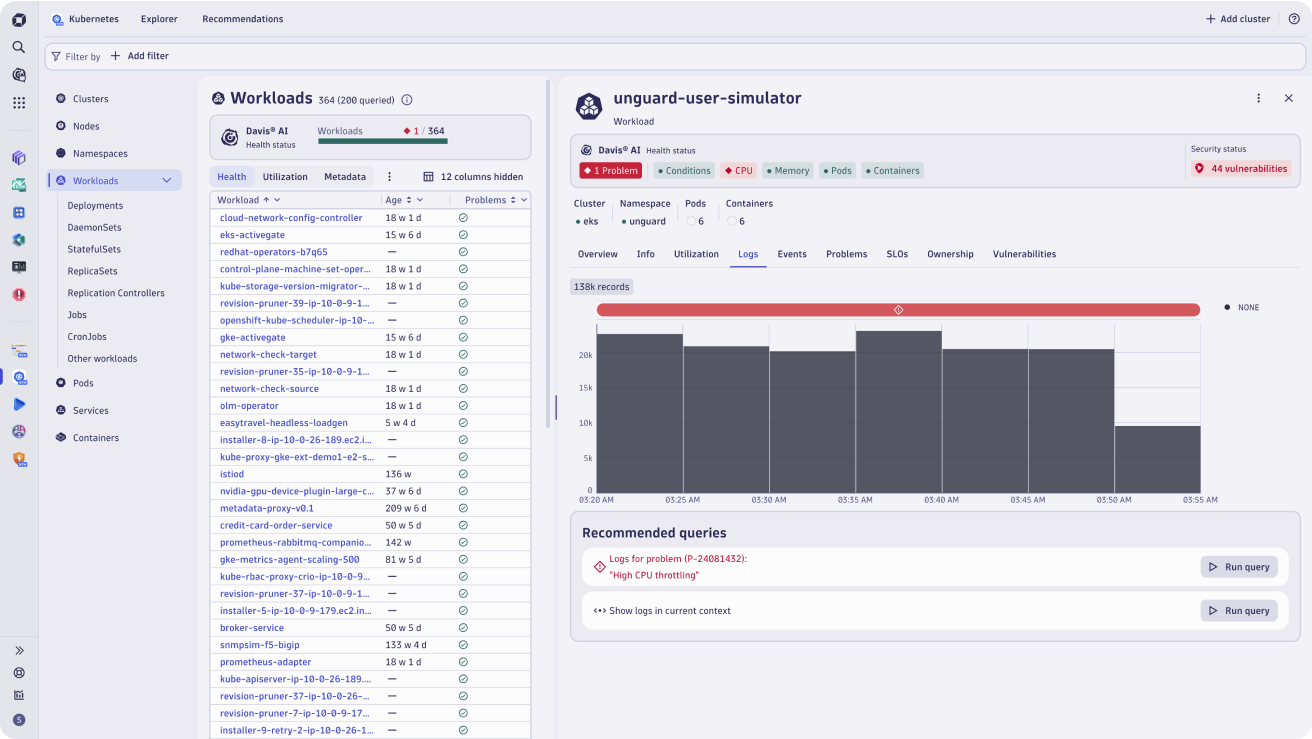
Task: Click the help question mark icon
Action: click(x=1294, y=19)
